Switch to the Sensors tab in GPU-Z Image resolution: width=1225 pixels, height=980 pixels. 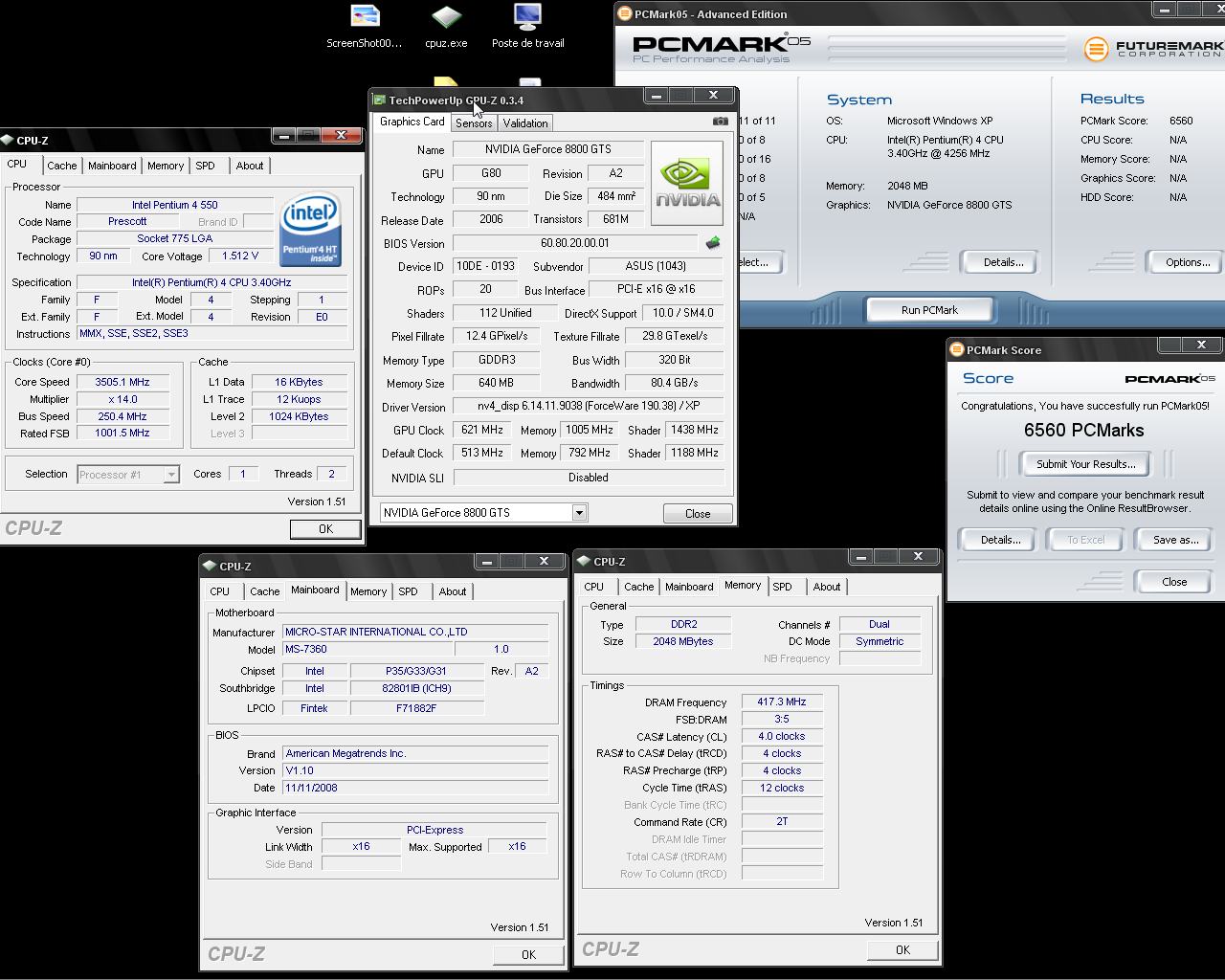pos(474,123)
